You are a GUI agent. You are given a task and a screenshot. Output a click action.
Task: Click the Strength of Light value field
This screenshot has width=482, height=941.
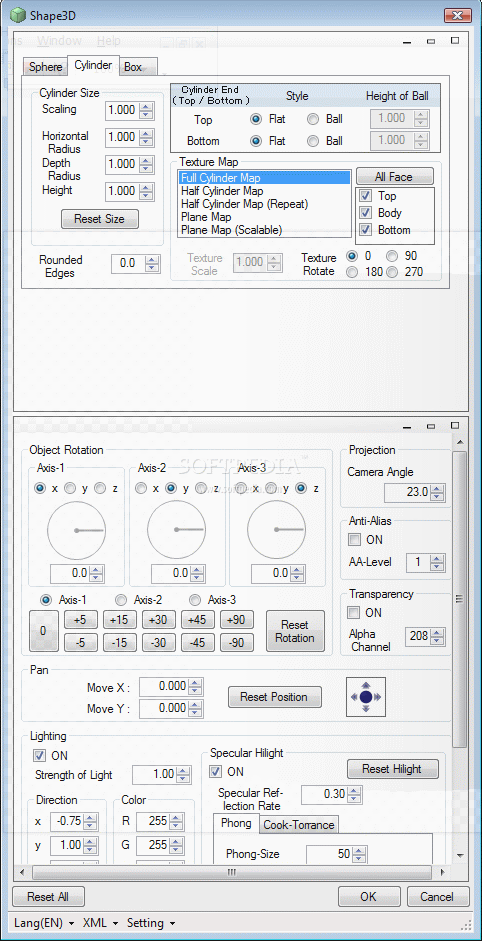(155, 774)
